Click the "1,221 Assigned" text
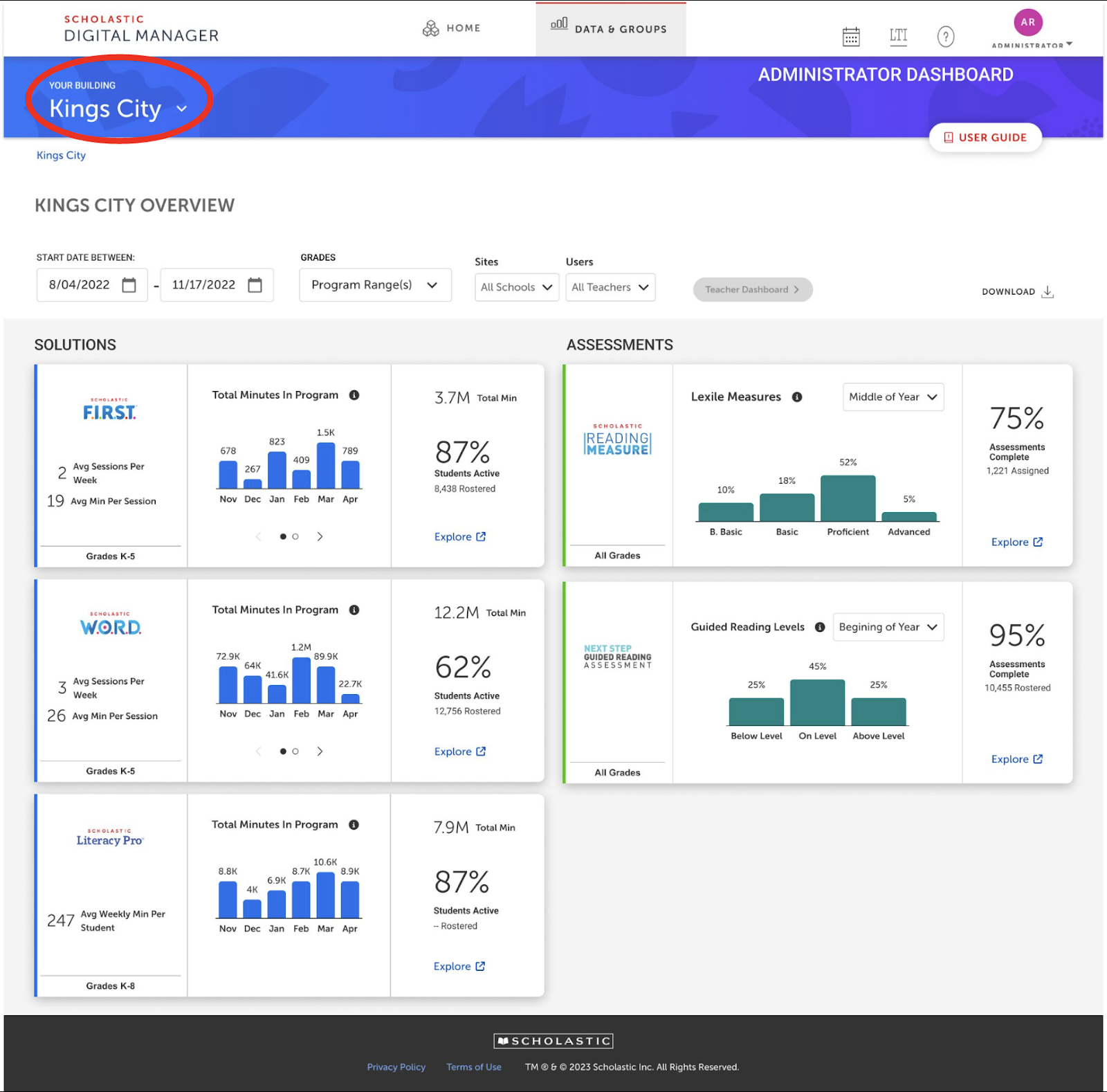The height and width of the screenshot is (1092, 1107). click(x=1018, y=471)
